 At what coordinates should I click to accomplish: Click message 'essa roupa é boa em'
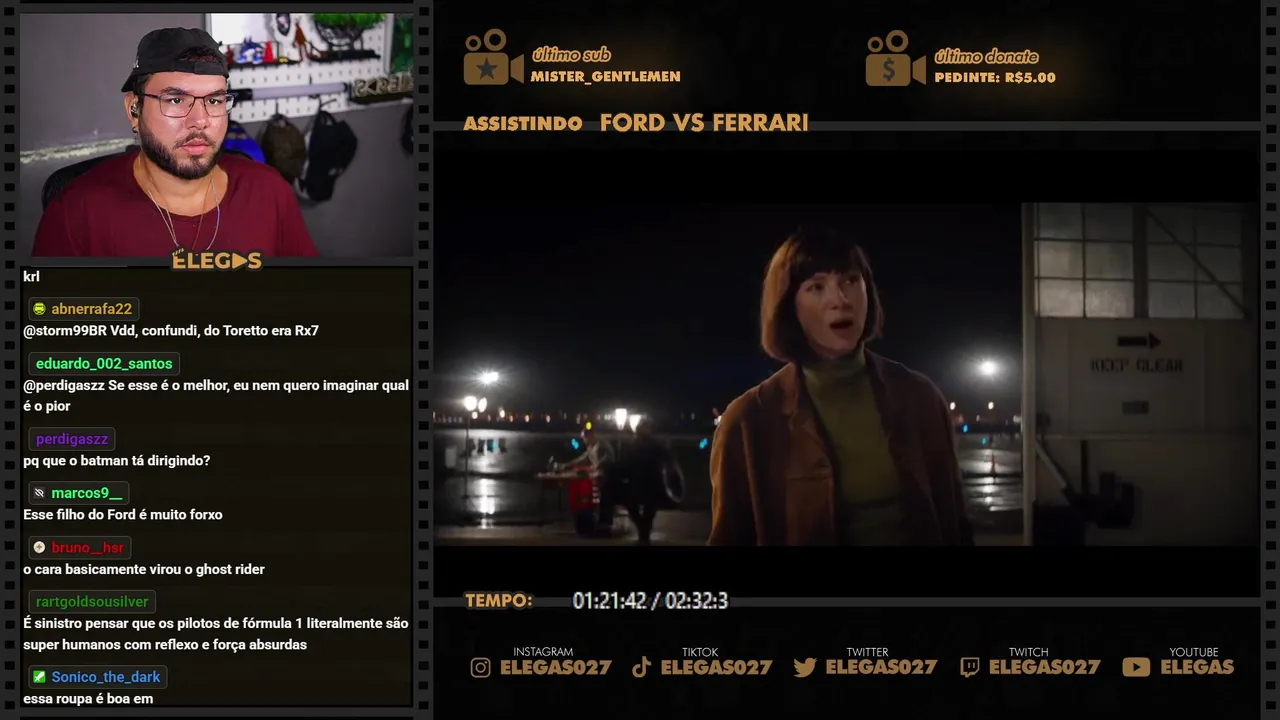pos(88,699)
